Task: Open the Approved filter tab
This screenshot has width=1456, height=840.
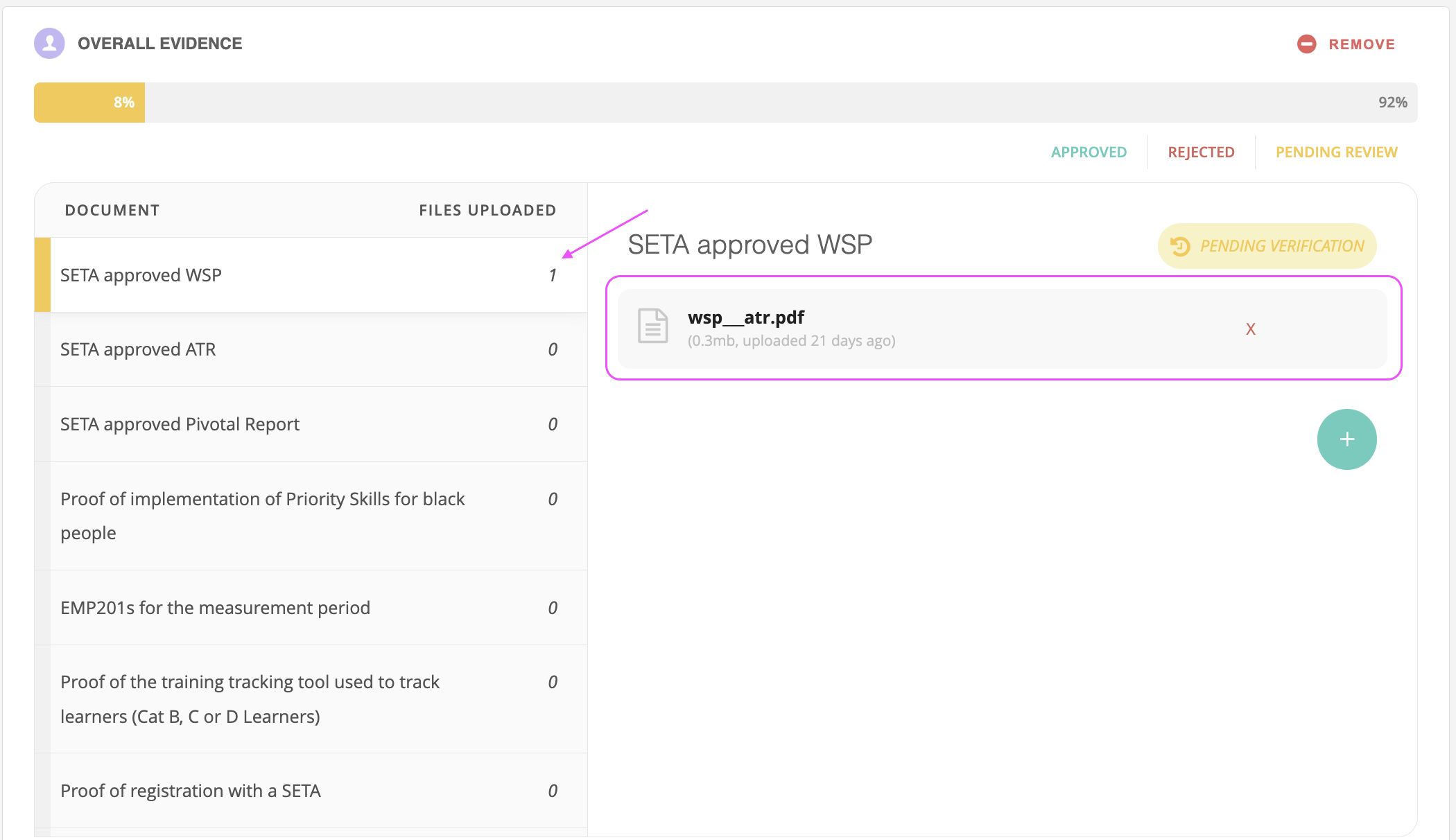Action: (1089, 152)
